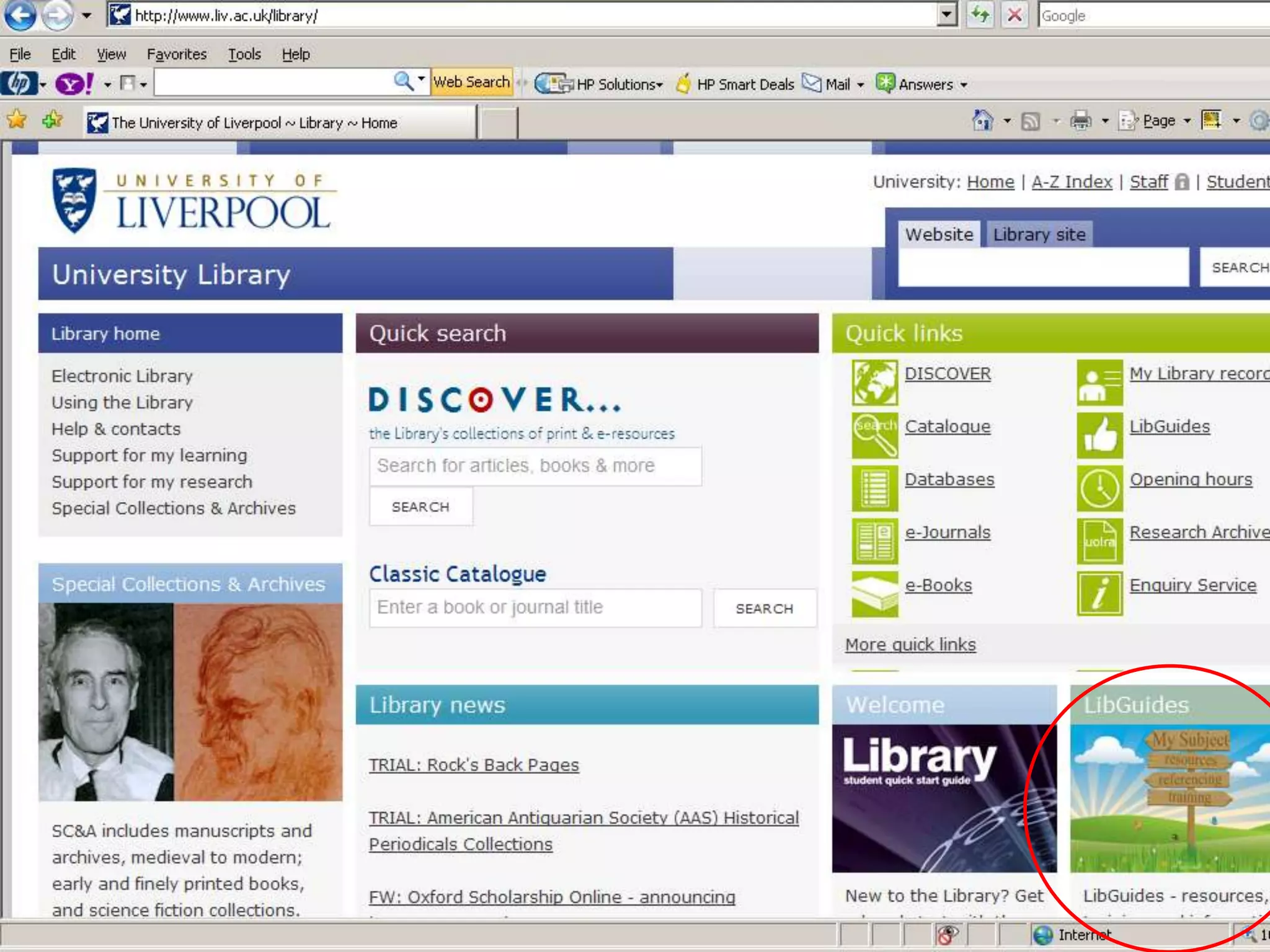Click the Stop loading red X icon
The width and height of the screenshot is (1270, 952).
(1015, 15)
